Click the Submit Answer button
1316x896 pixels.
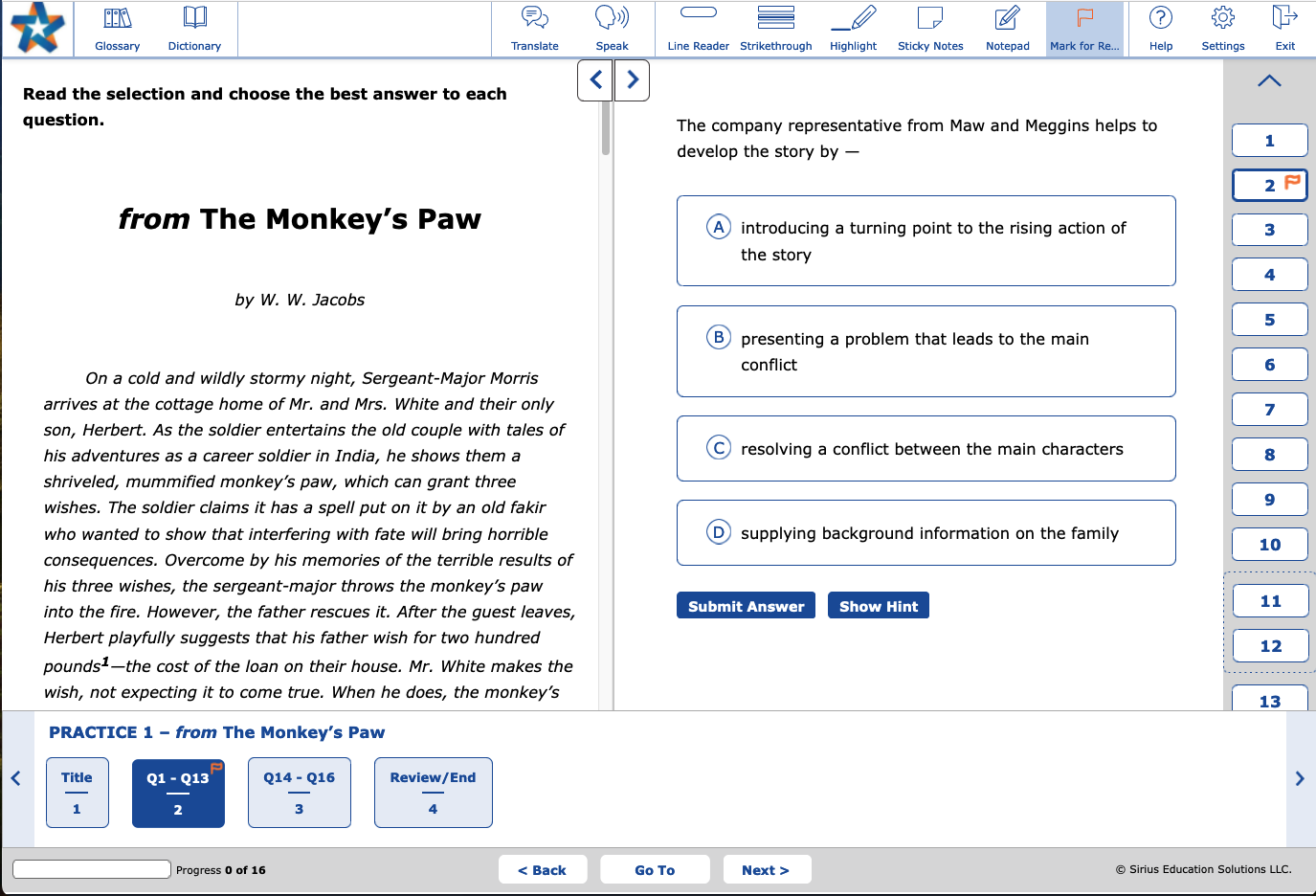point(746,606)
